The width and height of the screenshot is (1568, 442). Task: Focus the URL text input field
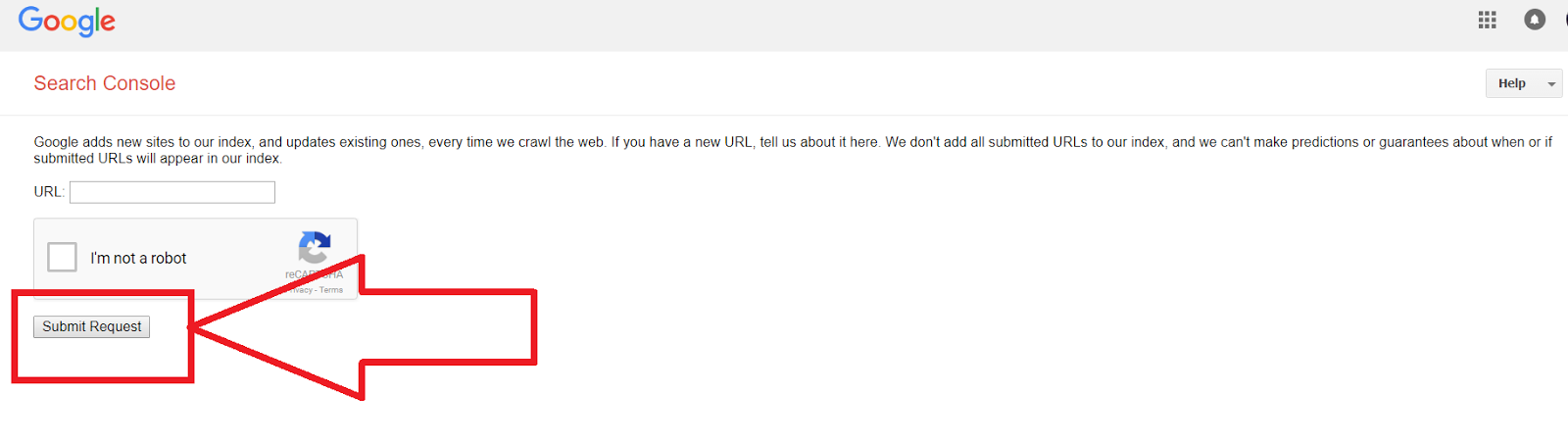coord(172,192)
